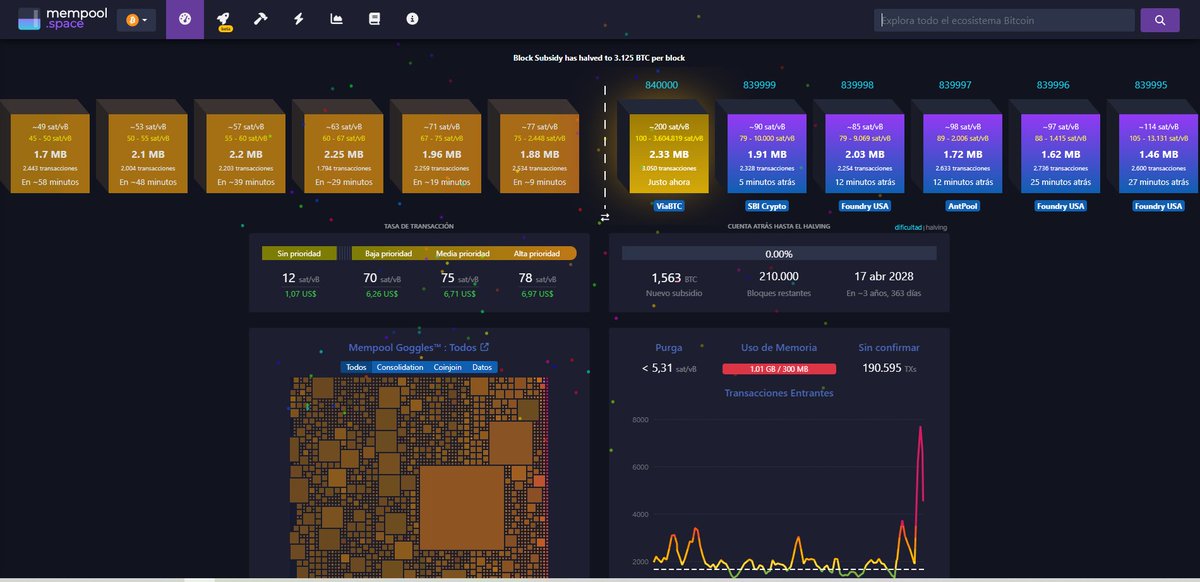This screenshot has height=582, width=1200.
Task: Select the 'Media prioridad' fee segment
Action: point(464,254)
